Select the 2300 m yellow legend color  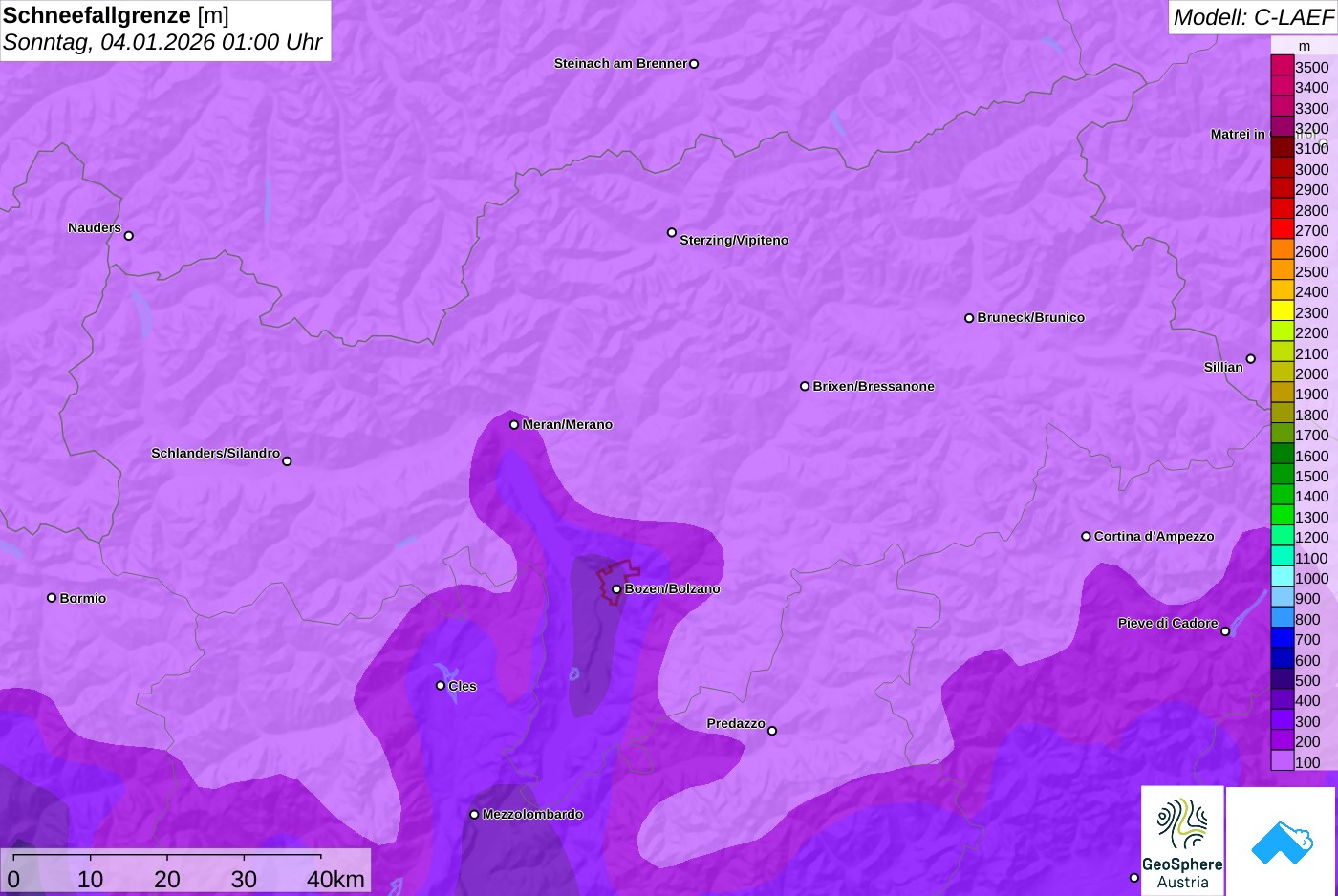1283,311
